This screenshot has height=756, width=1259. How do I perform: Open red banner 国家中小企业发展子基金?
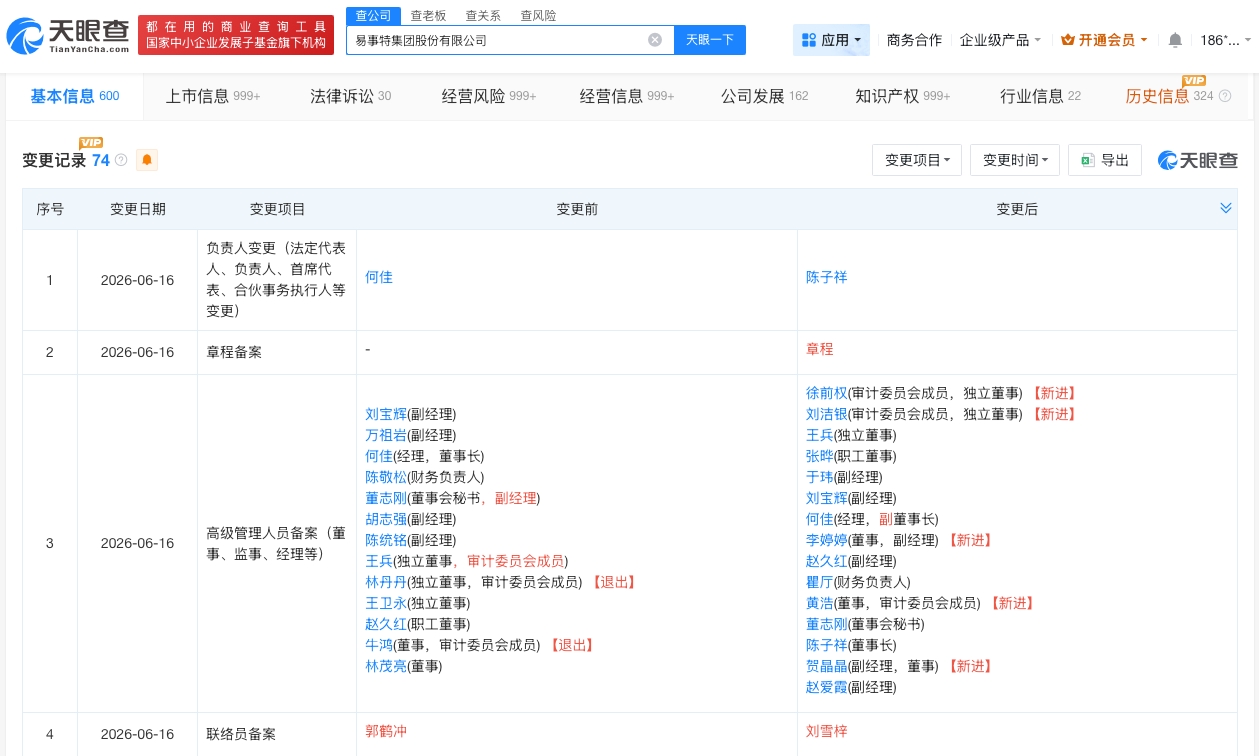tap(236, 35)
